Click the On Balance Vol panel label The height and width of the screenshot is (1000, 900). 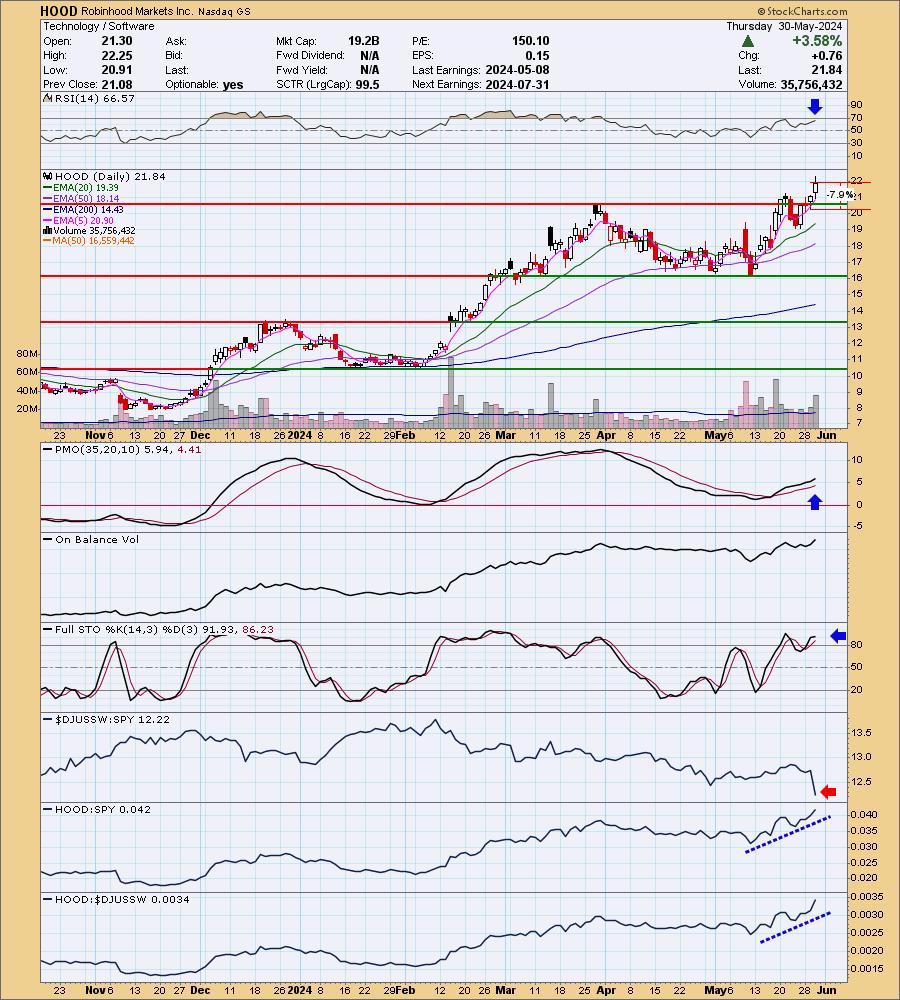(x=97, y=539)
